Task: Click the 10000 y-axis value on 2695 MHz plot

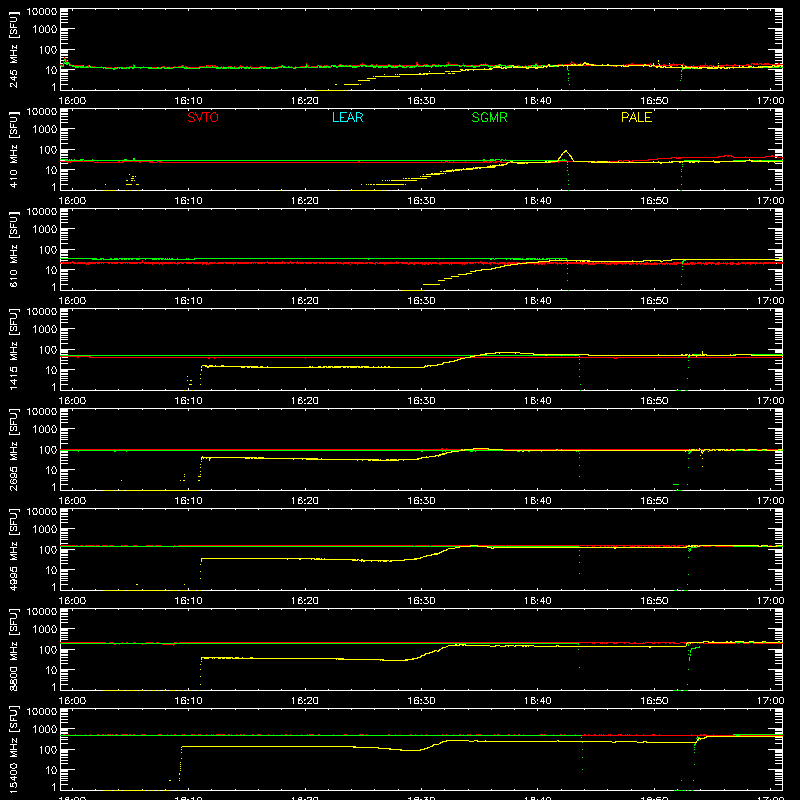Action: coord(42,412)
